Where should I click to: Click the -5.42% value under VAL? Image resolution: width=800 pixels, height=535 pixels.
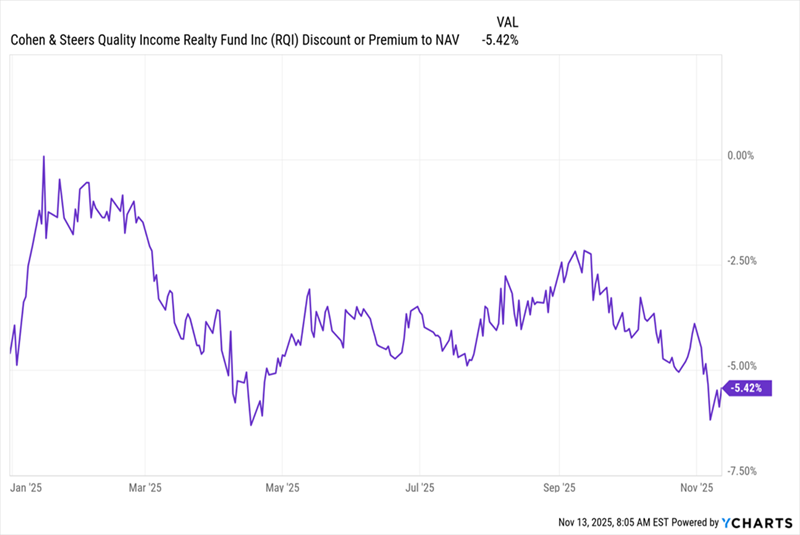point(498,40)
